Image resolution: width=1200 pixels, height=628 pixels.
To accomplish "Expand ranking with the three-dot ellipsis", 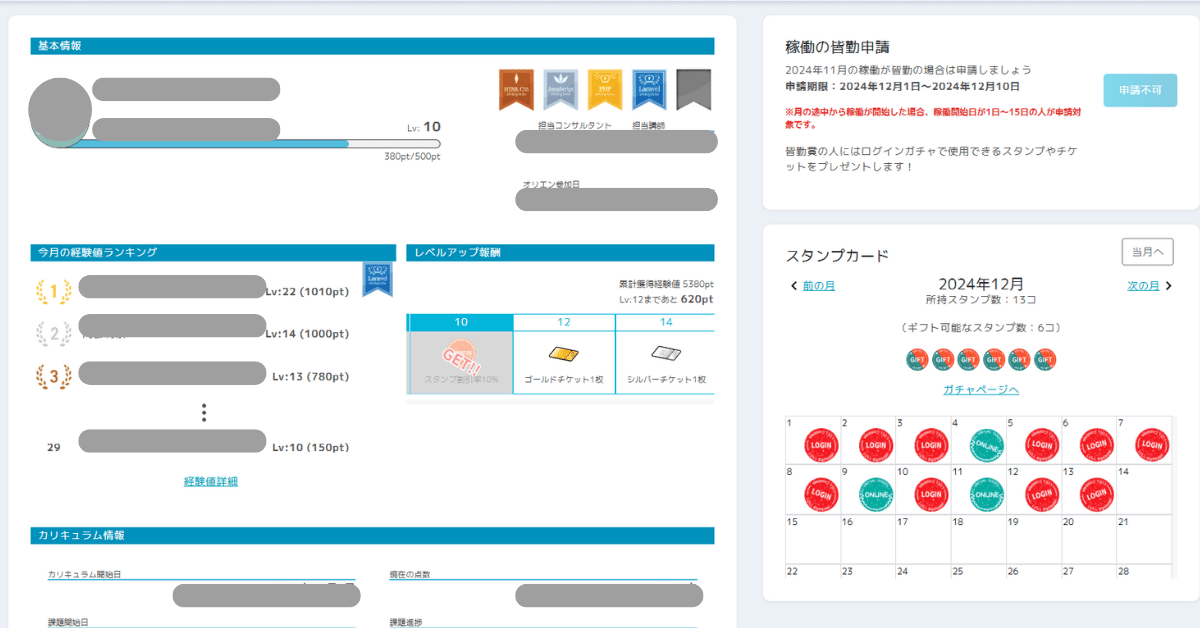I will (x=203, y=412).
